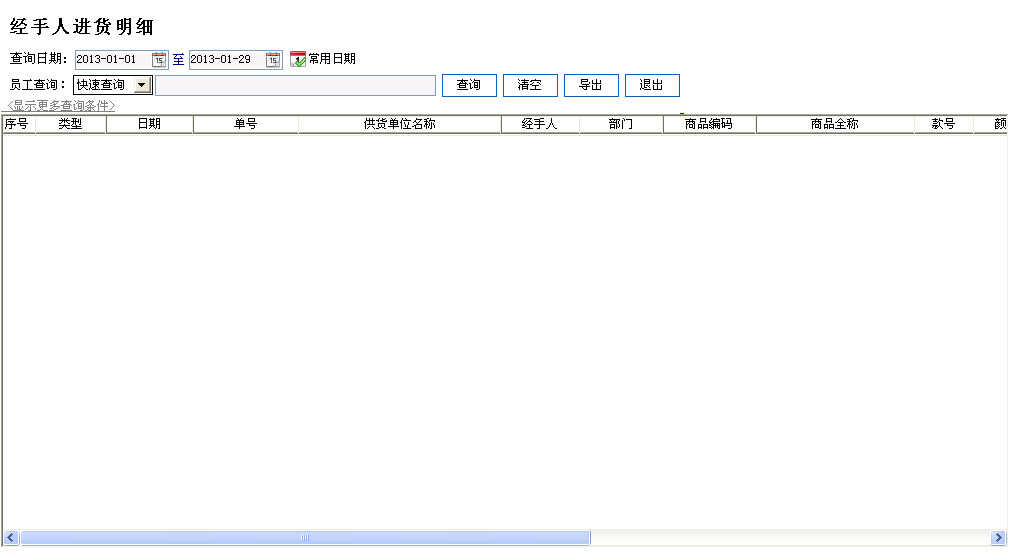Click the 单号 column header
1010x553 pixels.
[x=245, y=124]
